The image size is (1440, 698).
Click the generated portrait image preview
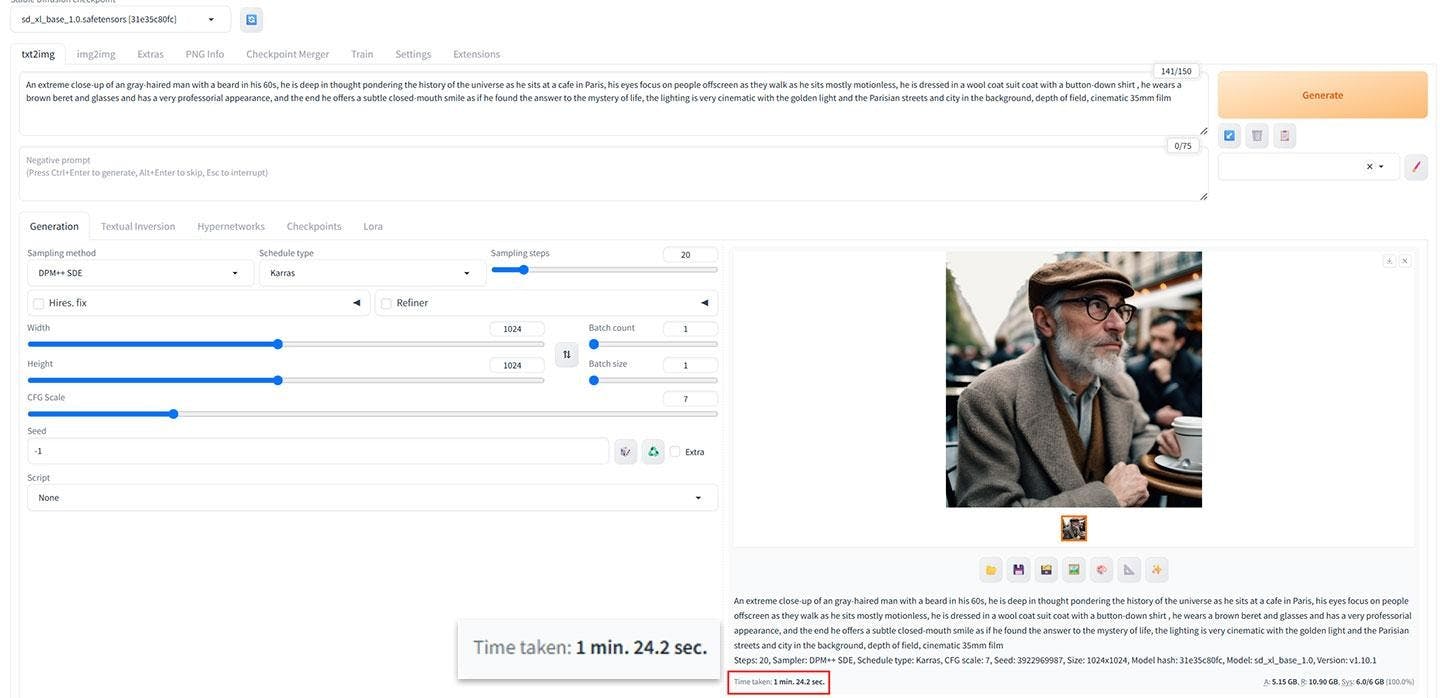pyautogui.click(x=1074, y=379)
